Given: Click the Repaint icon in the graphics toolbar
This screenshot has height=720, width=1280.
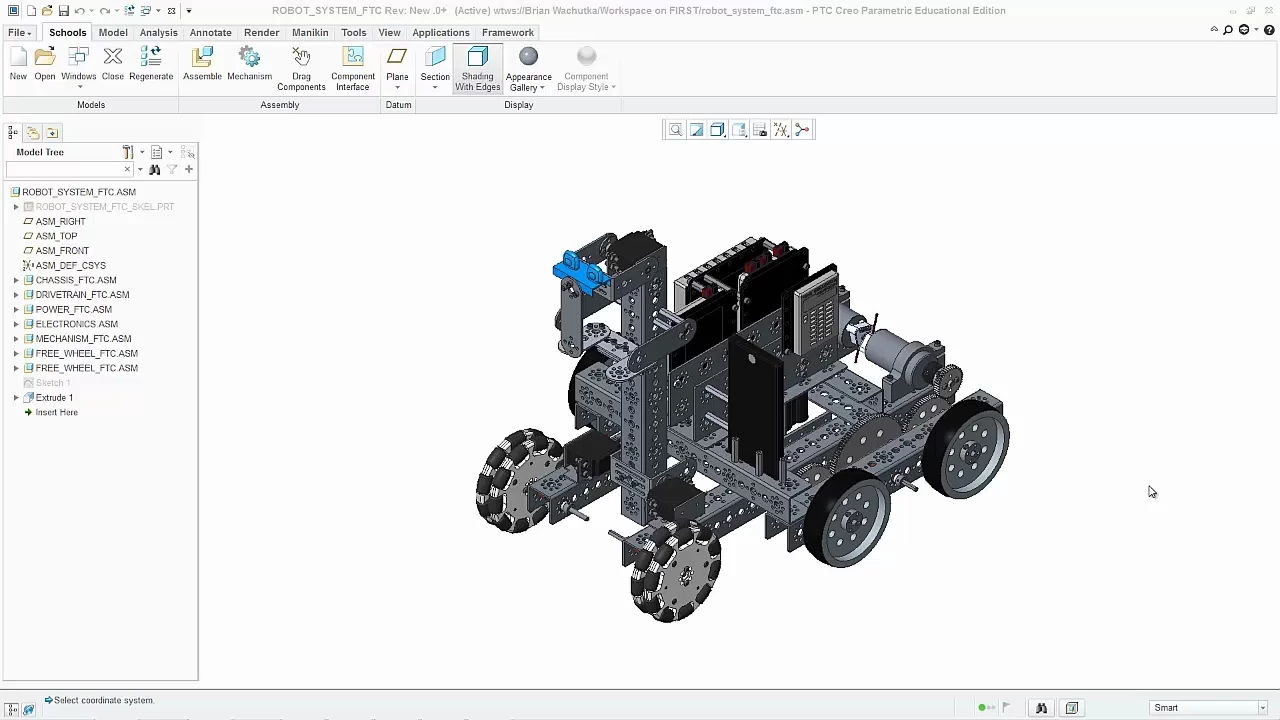Looking at the screenshot, I should point(697,130).
